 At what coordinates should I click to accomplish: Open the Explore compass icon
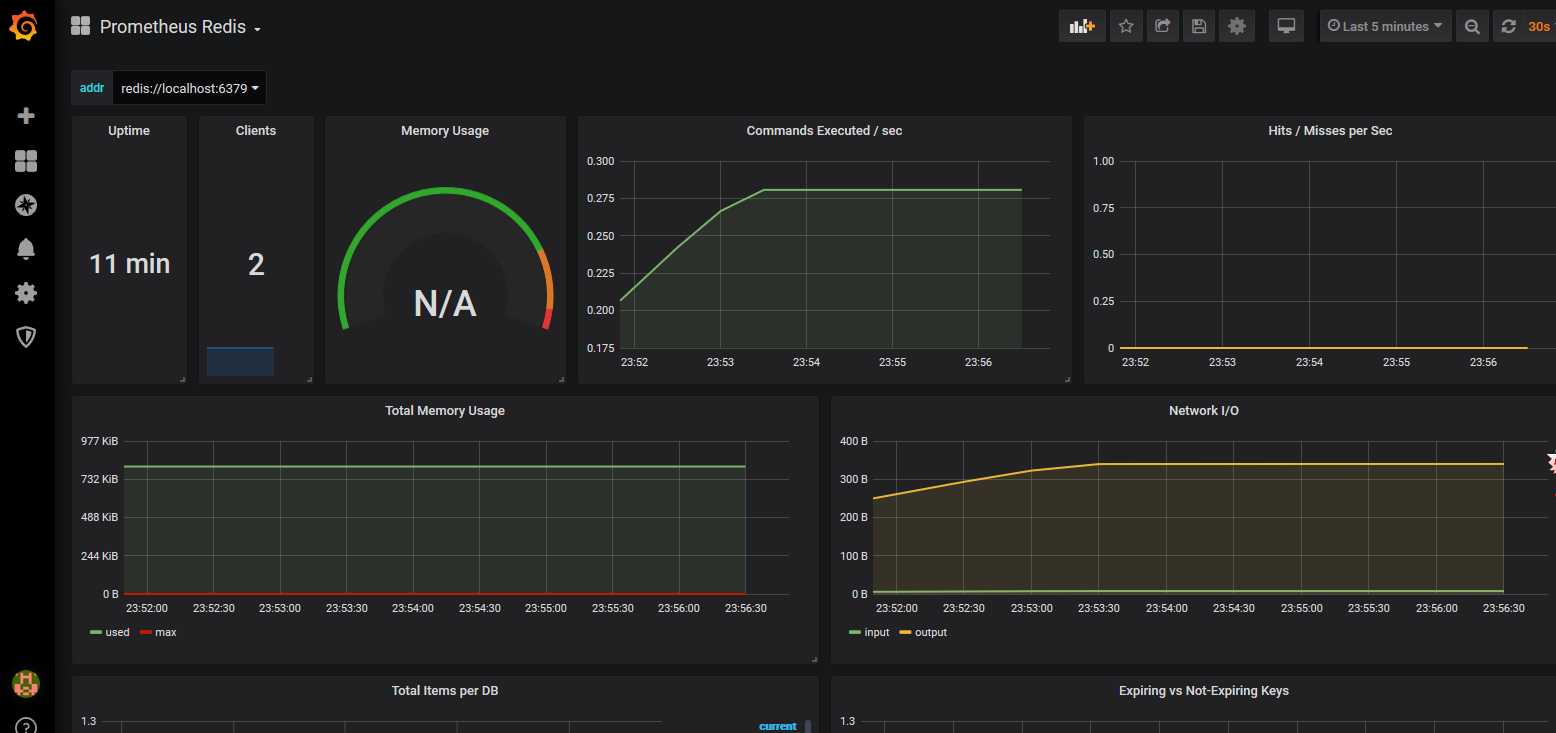(27, 205)
